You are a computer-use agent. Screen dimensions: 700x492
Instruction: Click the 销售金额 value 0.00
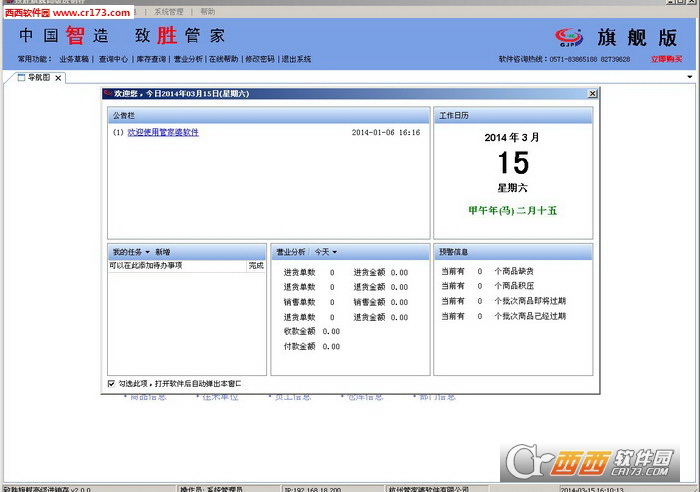coord(399,302)
